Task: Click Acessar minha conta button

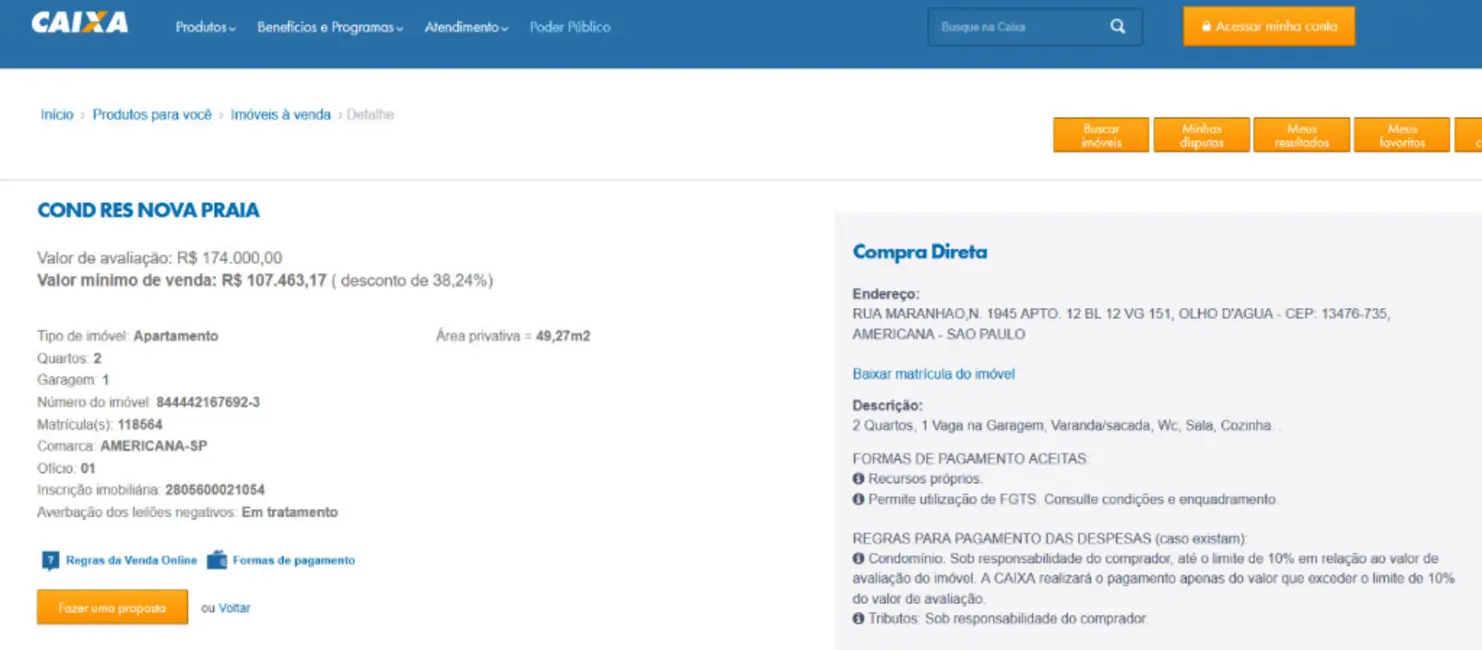Action: point(1268,27)
